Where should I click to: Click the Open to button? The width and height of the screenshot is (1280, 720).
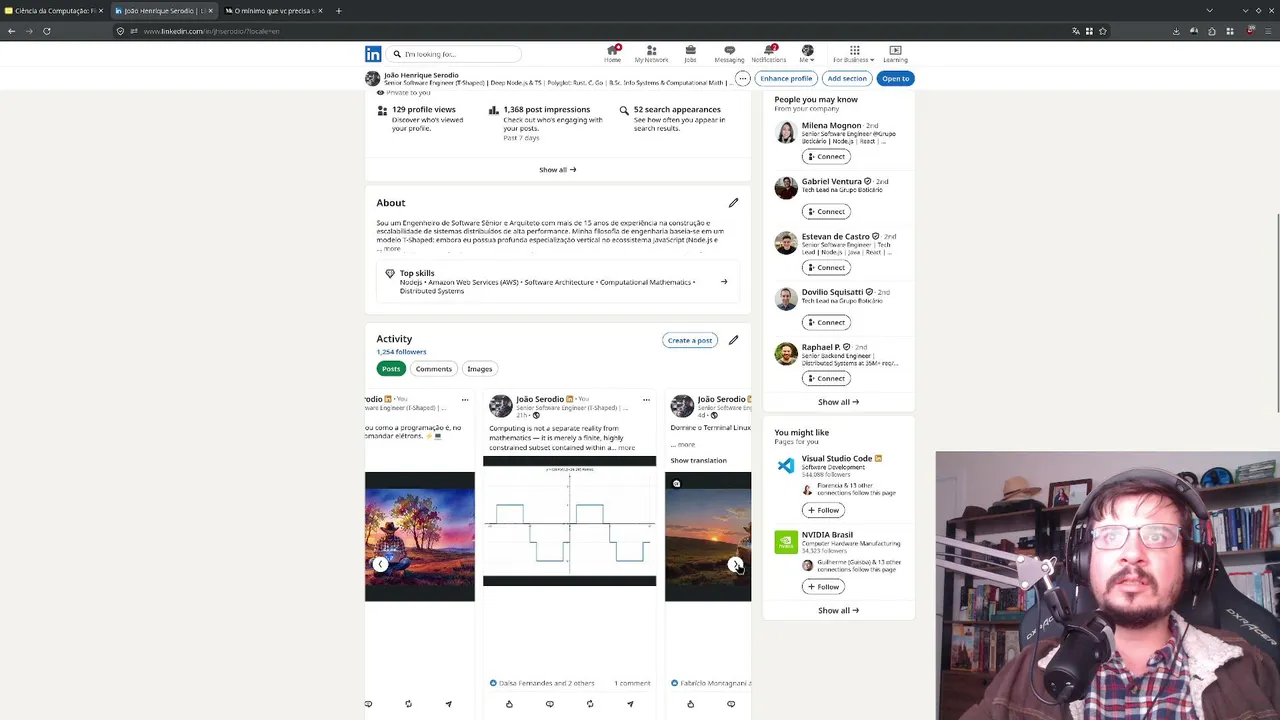(895, 78)
